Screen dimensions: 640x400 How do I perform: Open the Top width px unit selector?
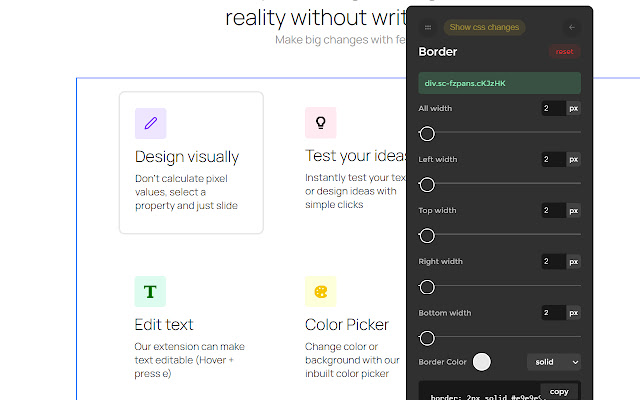point(574,210)
